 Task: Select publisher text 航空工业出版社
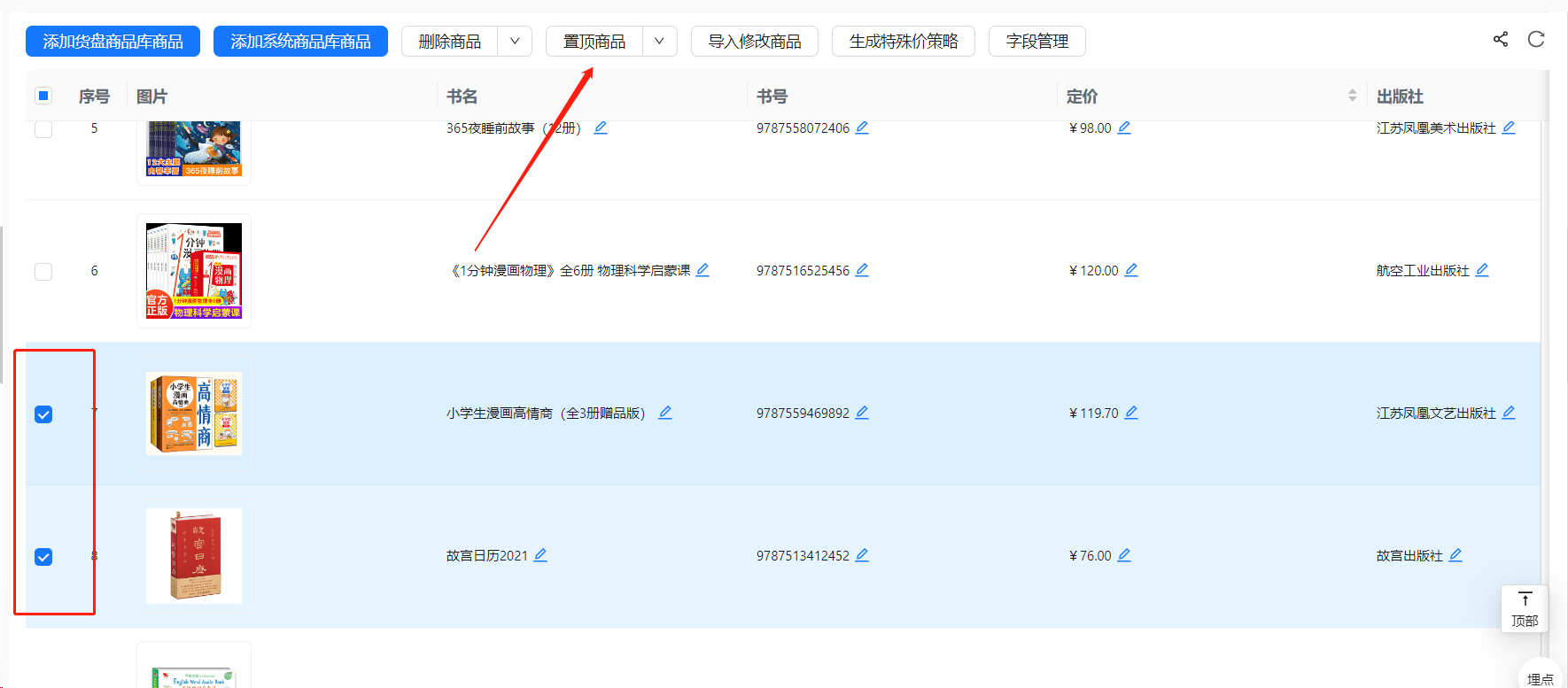(x=1423, y=271)
